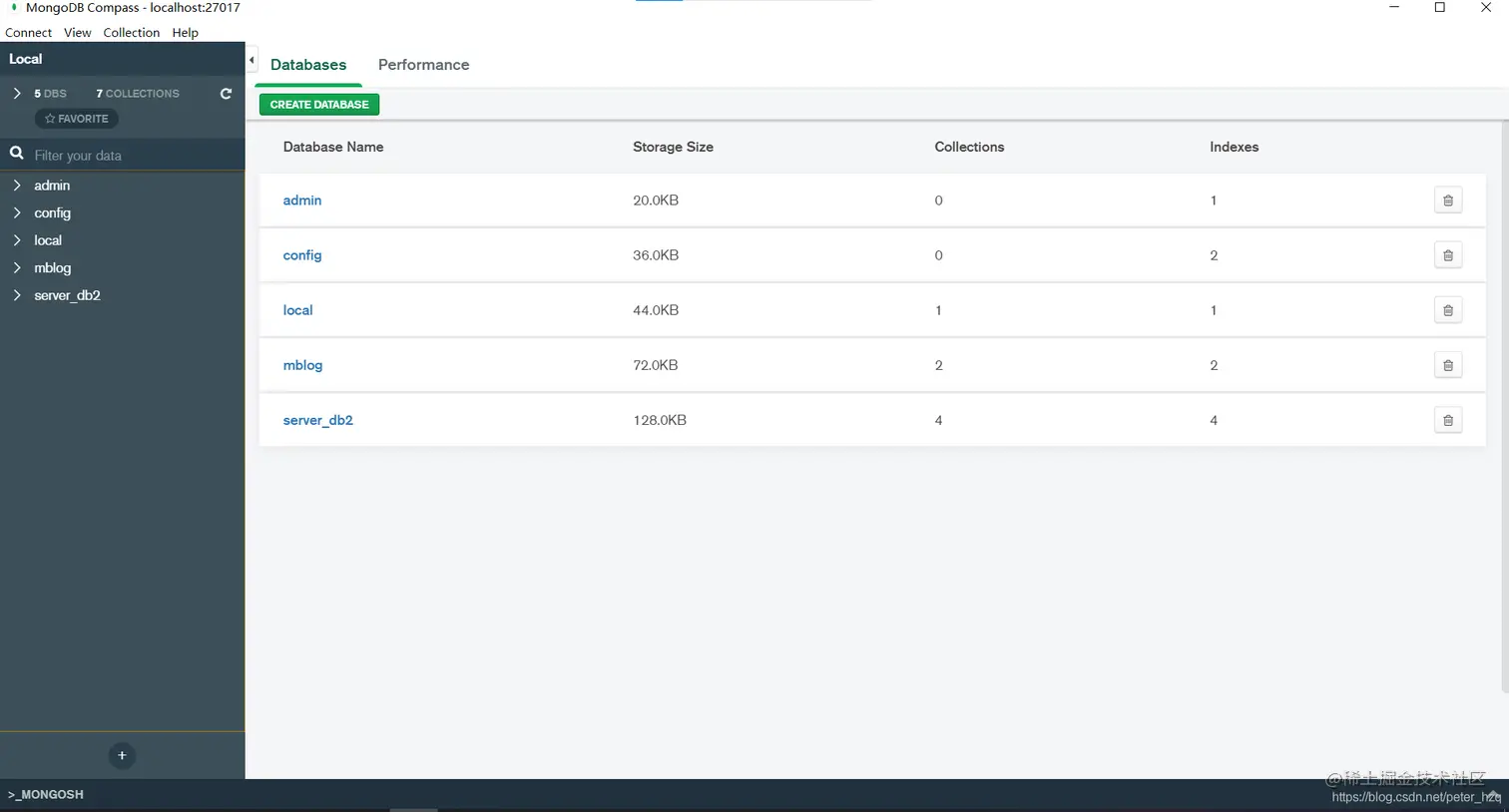The width and height of the screenshot is (1509, 812).
Task: Click the Create Database button
Action: (x=319, y=104)
